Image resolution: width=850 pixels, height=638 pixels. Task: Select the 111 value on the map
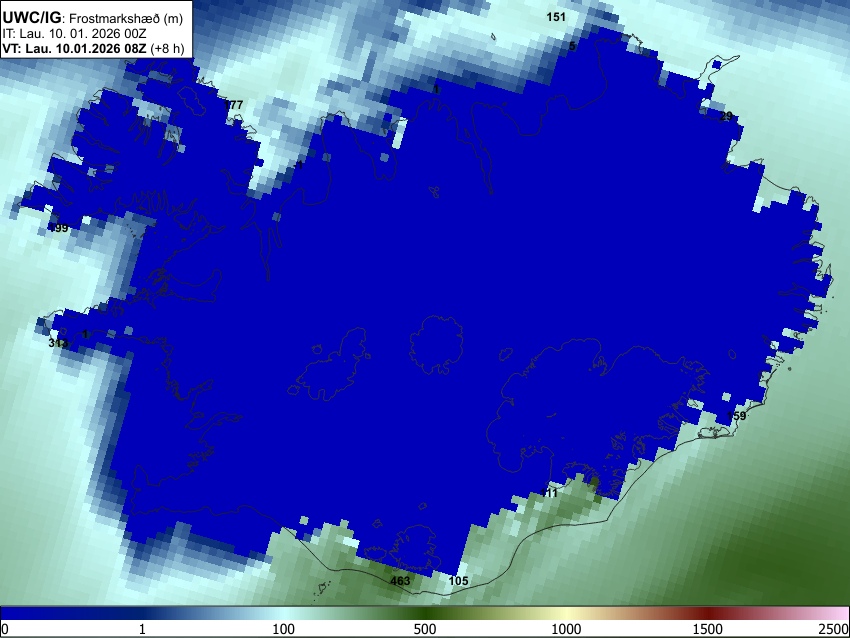tap(549, 493)
